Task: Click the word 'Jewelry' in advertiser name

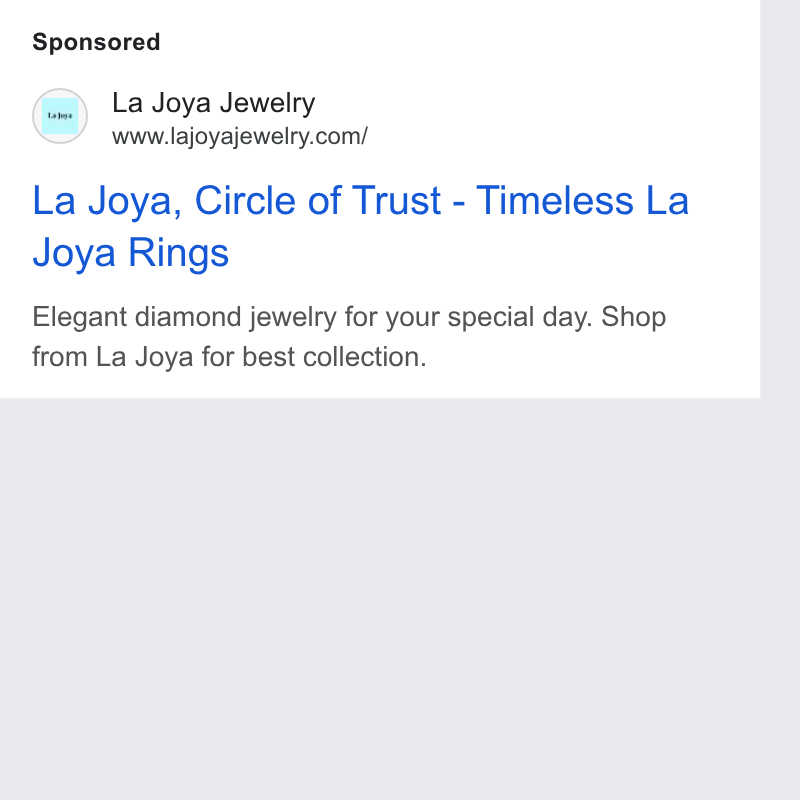Action: [267, 103]
